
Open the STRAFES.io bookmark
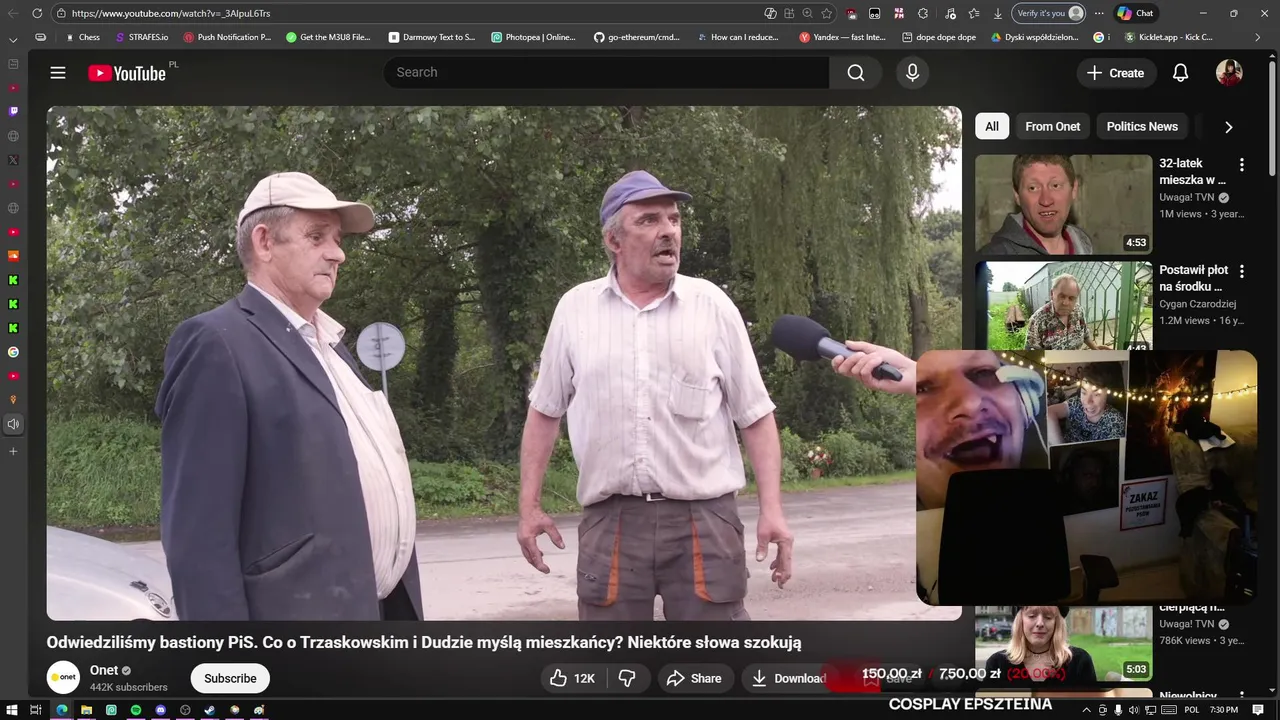[142, 37]
